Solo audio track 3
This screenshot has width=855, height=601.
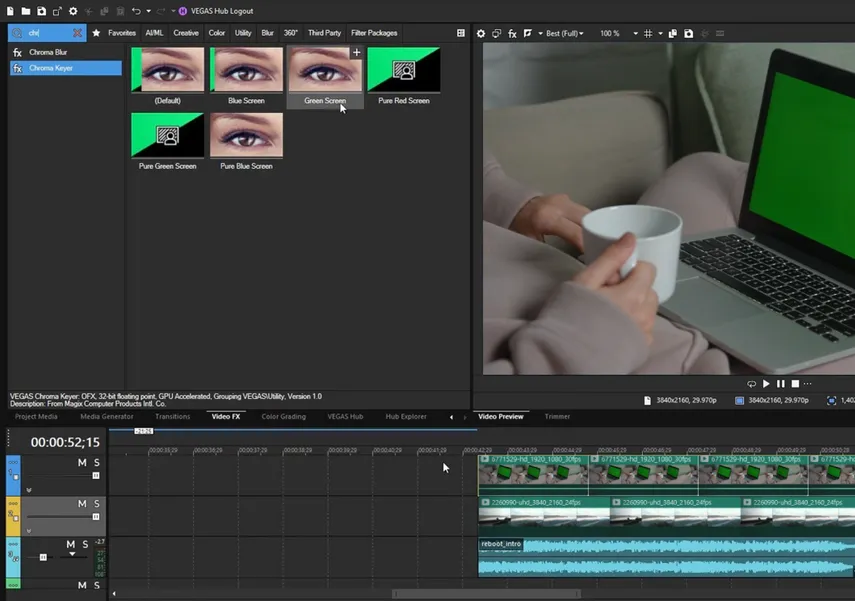(85, 544)
